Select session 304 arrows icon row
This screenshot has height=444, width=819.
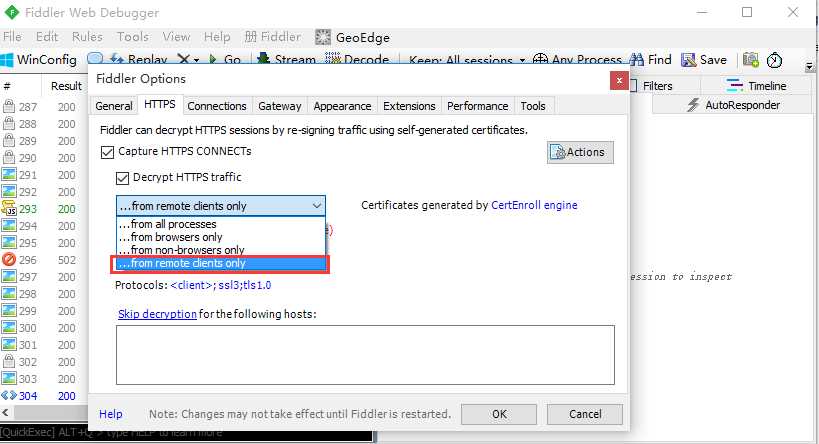(x=9, y=395)
